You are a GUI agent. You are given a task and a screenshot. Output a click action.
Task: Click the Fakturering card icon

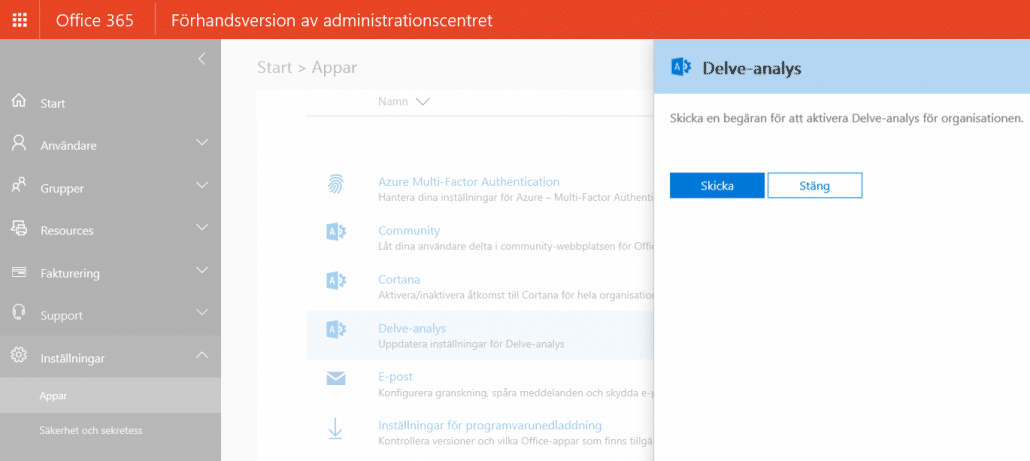pos(19,272)
